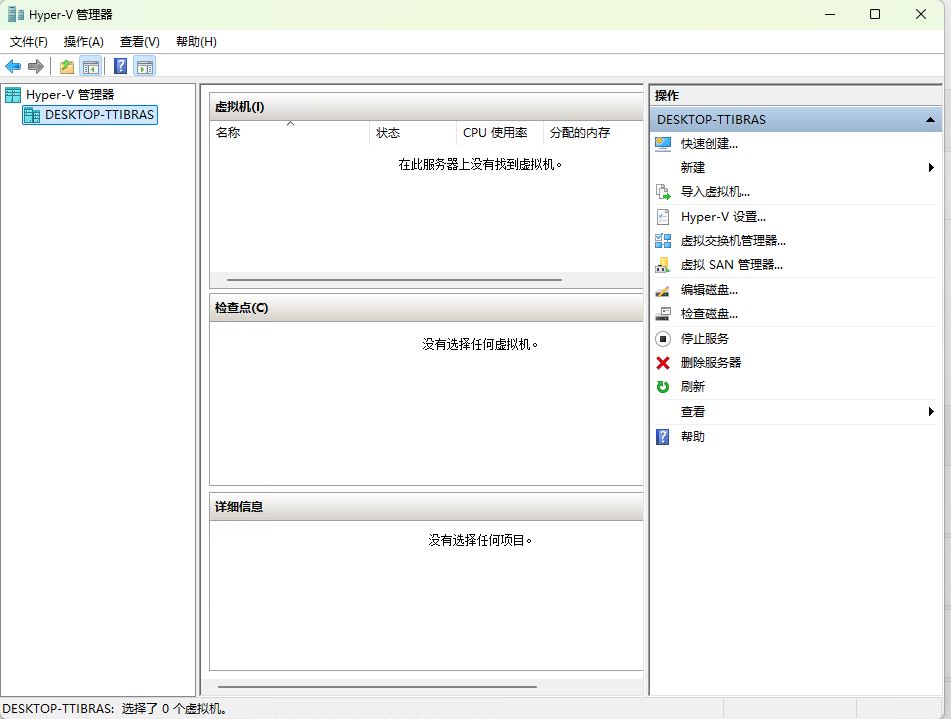
Task: Click the 导入虚拟机 icon
Action: tap(663, 192)
